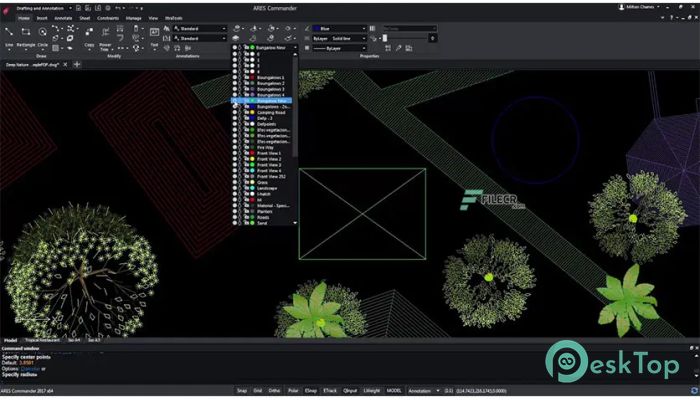The width and height of the screenshot is (700, 400).
Task: Select the Circle tool
Action: [x=42, y=32]
